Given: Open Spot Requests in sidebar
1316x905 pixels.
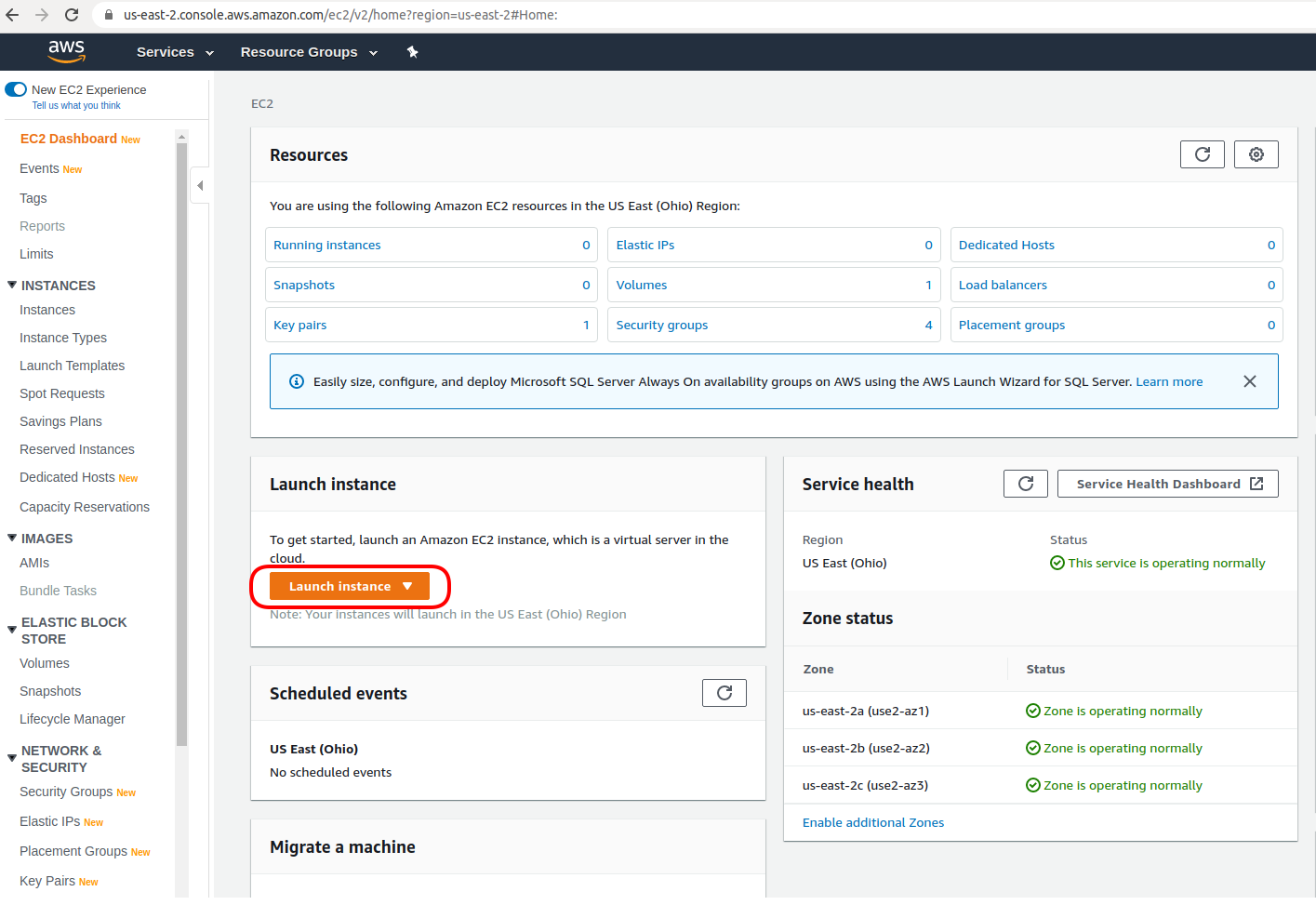Looking at the screenshot, I should click(62, 393).
